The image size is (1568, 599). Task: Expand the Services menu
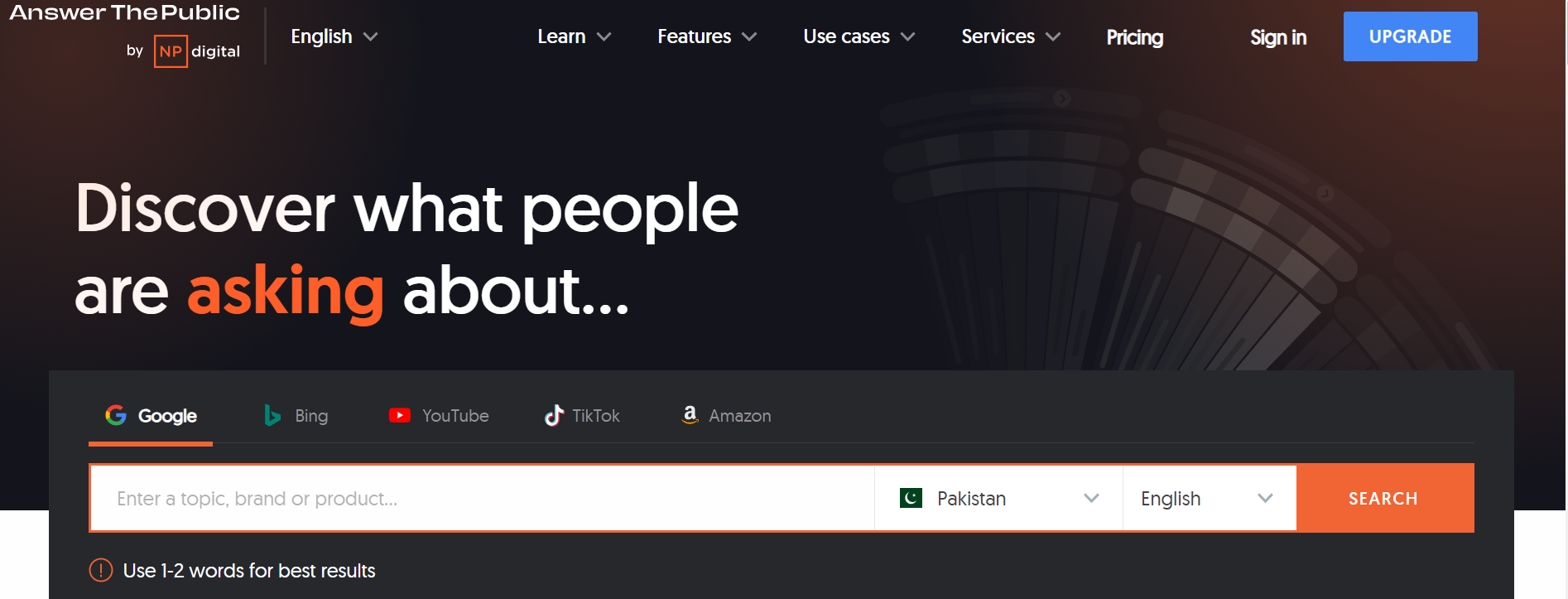(x=1011, y=36)
